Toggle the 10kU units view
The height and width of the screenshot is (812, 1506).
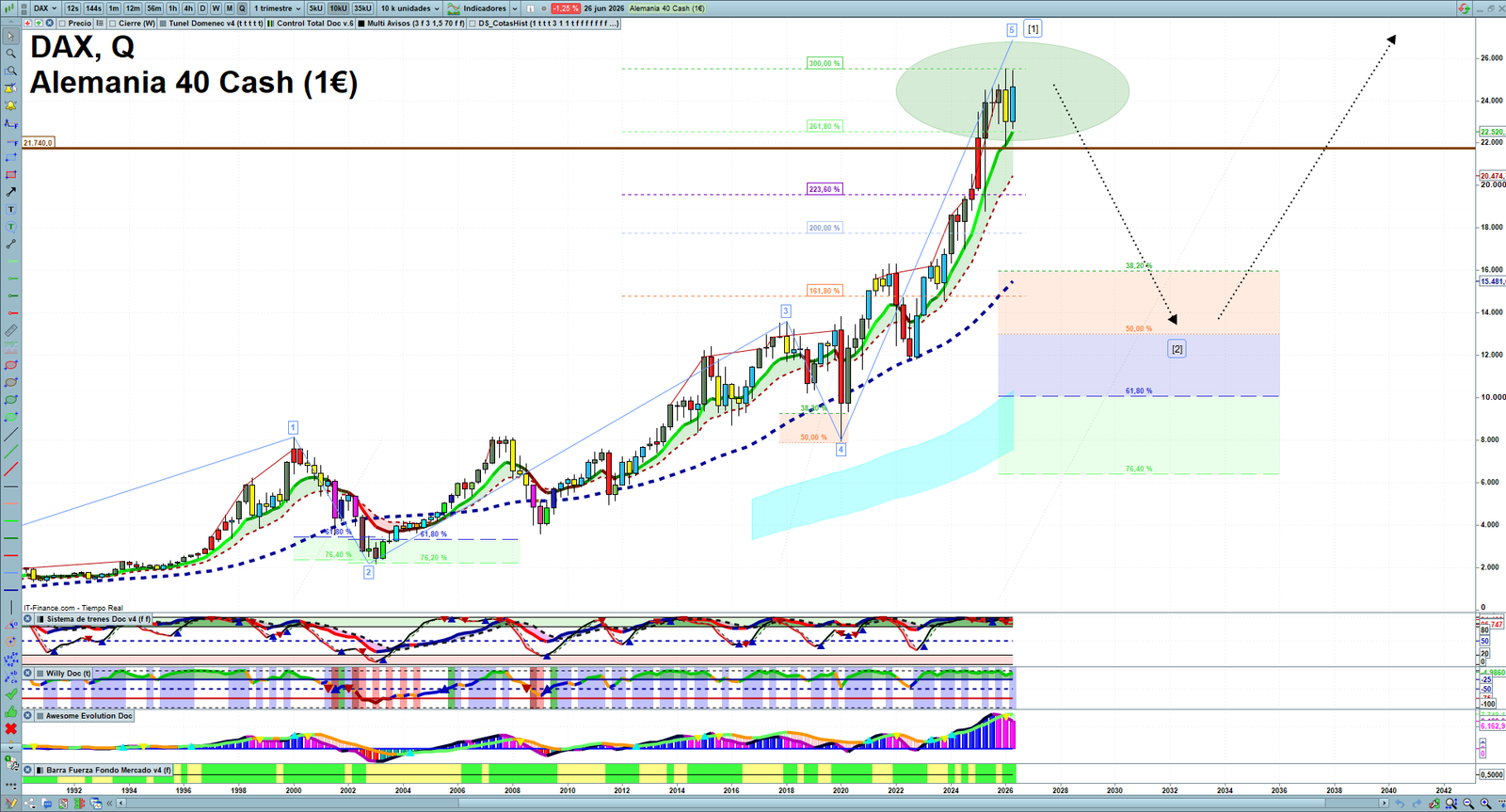(x=338, y=8)
